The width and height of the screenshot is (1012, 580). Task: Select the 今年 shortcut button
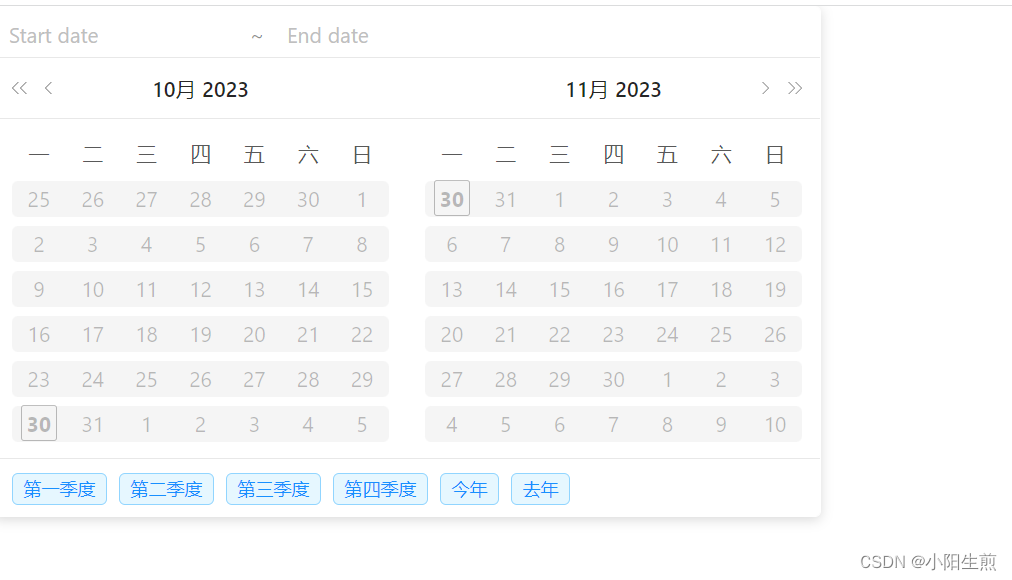[469, 489]
